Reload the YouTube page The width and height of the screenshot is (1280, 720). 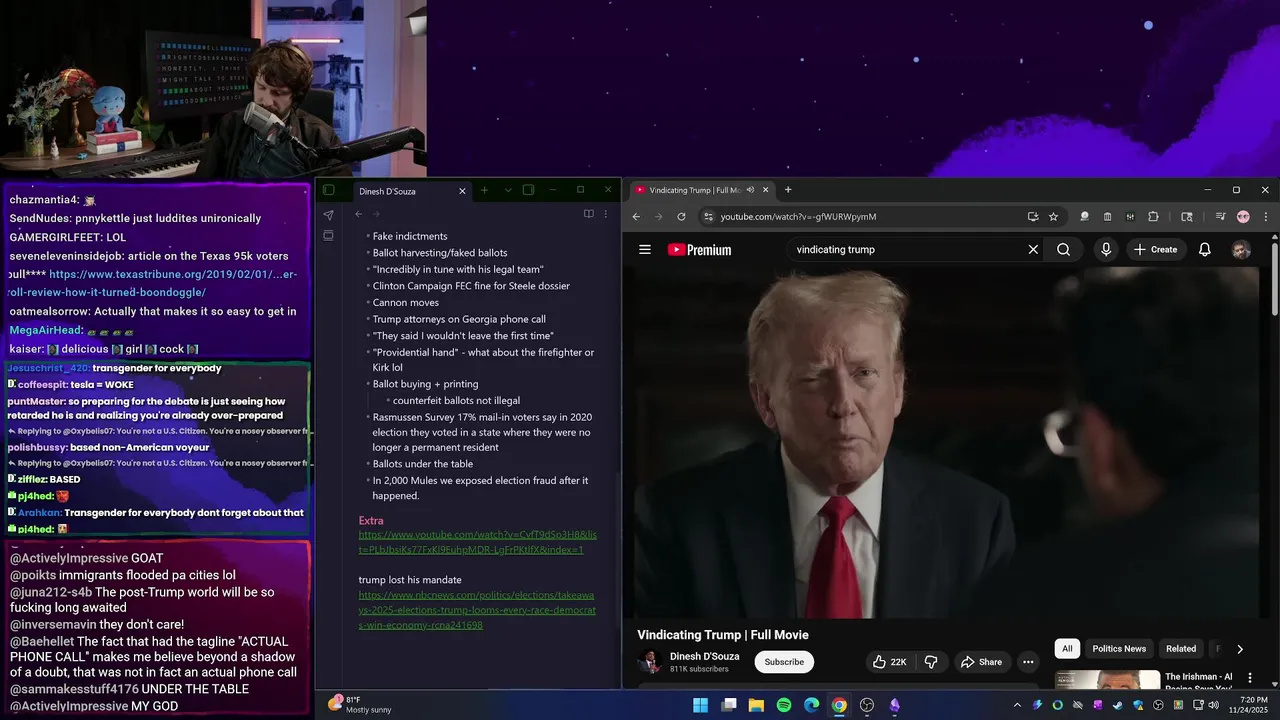682,217
